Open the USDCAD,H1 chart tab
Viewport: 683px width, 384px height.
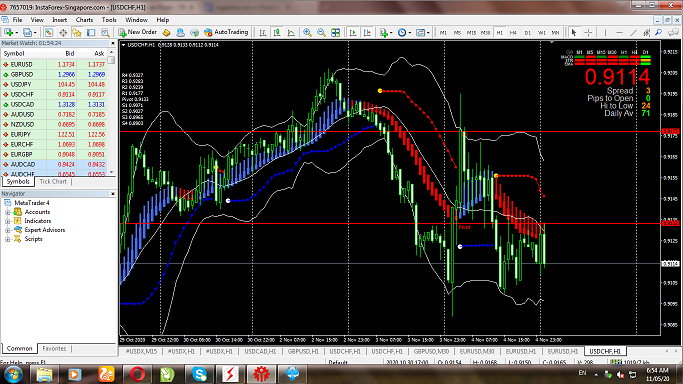tap(260, 351)
